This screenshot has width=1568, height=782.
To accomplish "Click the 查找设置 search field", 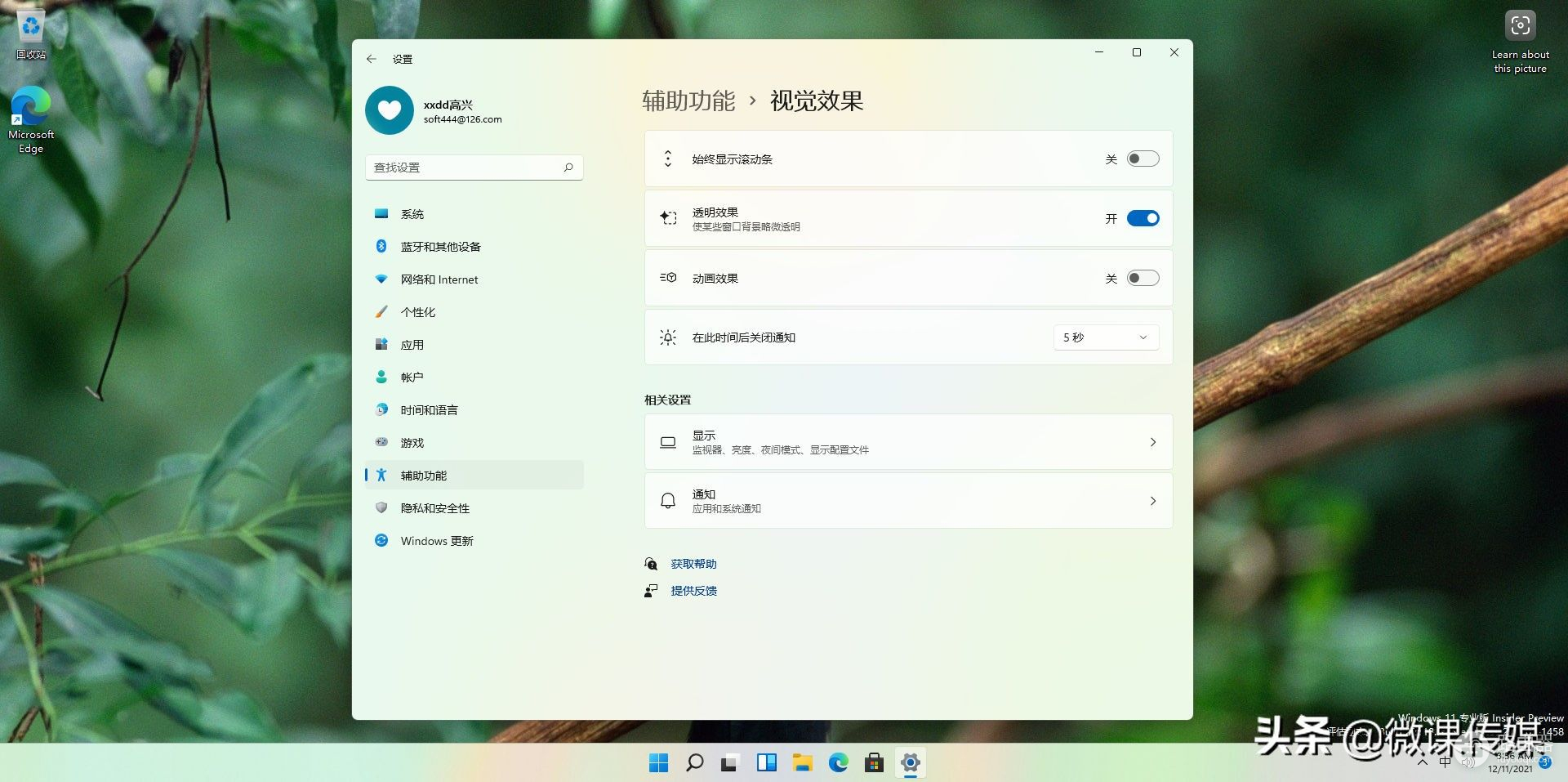I will pyautogui.click(x=464, y=168).
